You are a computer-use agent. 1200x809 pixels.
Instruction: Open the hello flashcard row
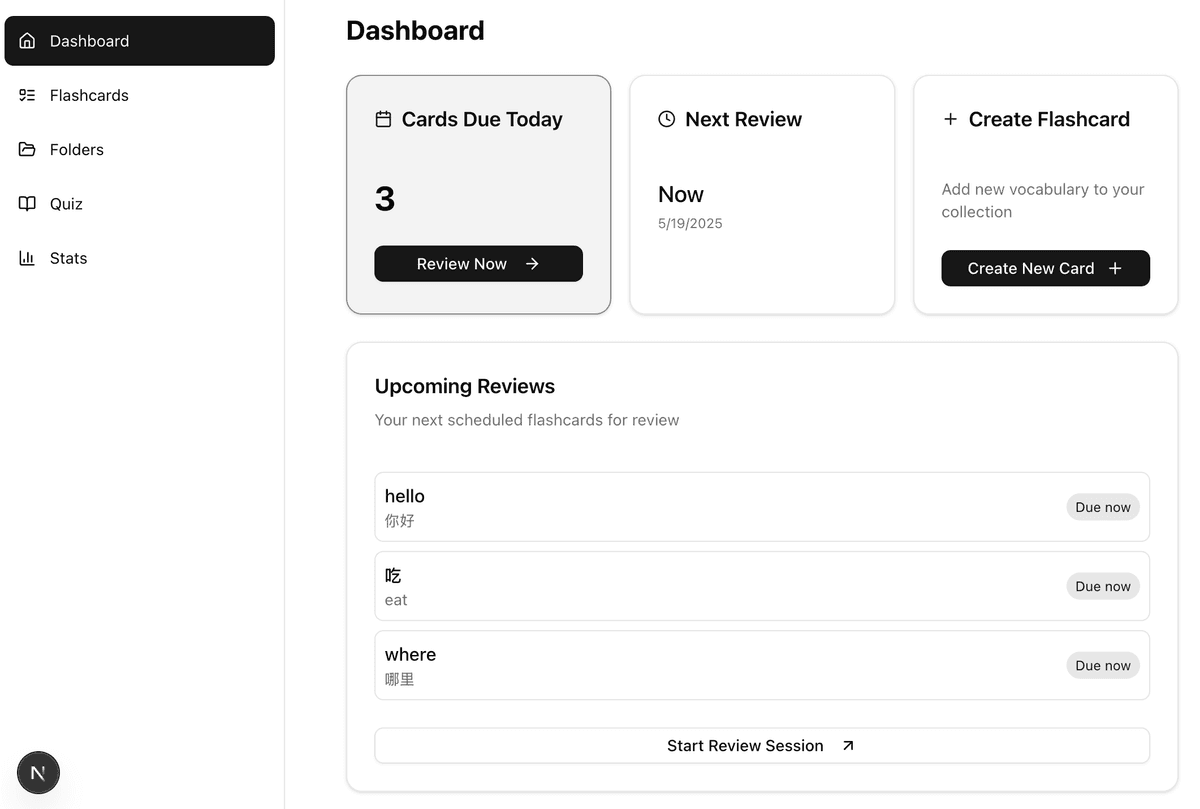[762, 507]
